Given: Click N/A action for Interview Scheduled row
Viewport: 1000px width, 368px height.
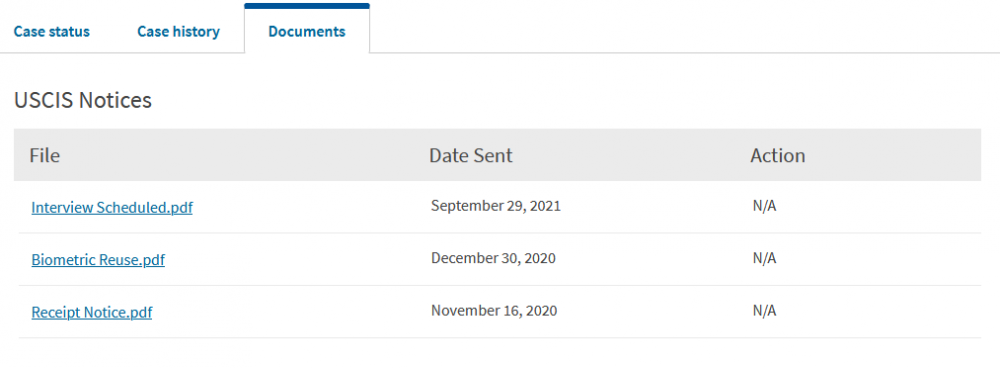Looking at the screenshot, I should click(764, 206).
